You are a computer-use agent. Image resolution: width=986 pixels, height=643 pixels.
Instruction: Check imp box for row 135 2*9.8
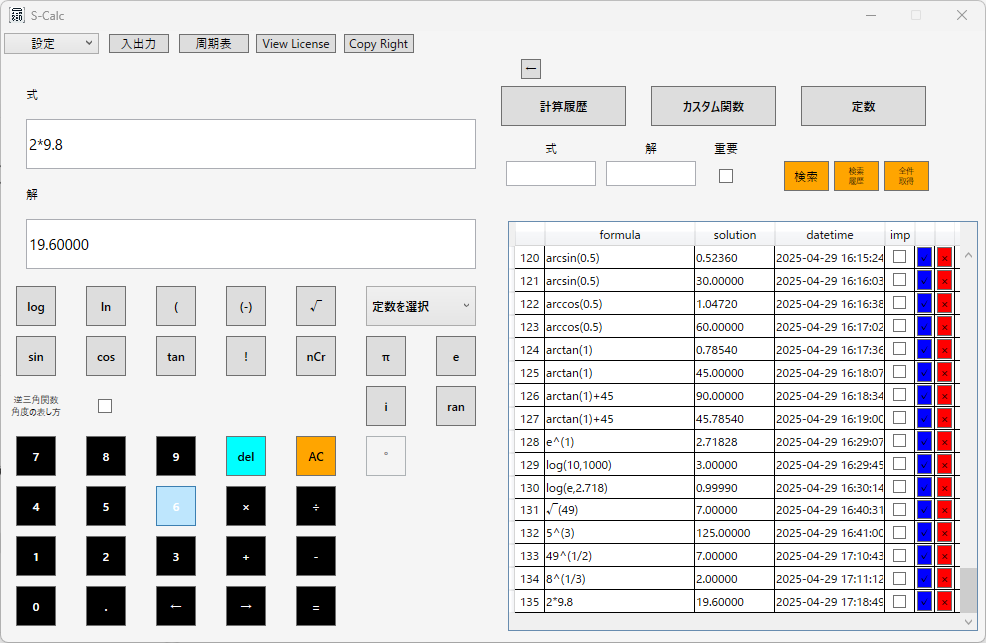tap(900, 601)
